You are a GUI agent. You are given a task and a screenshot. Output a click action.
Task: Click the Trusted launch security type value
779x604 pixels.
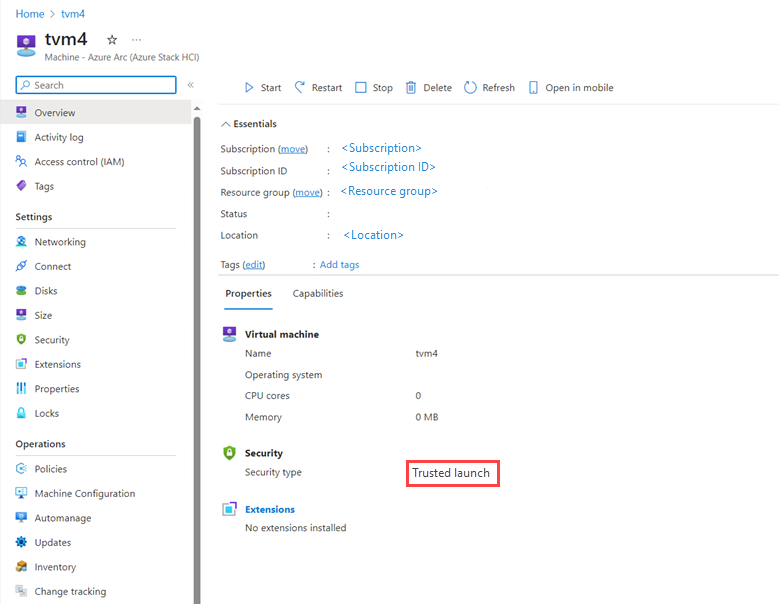pyautogui.click(x=451, y=473)
